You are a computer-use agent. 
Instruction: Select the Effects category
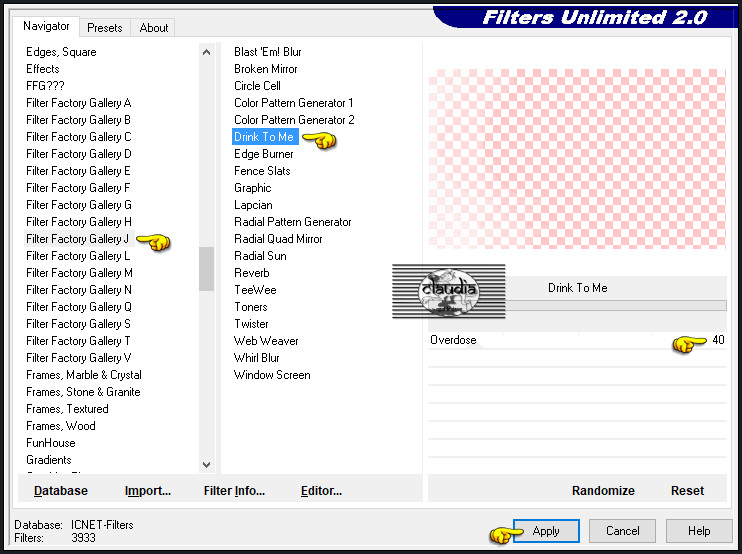43,69
